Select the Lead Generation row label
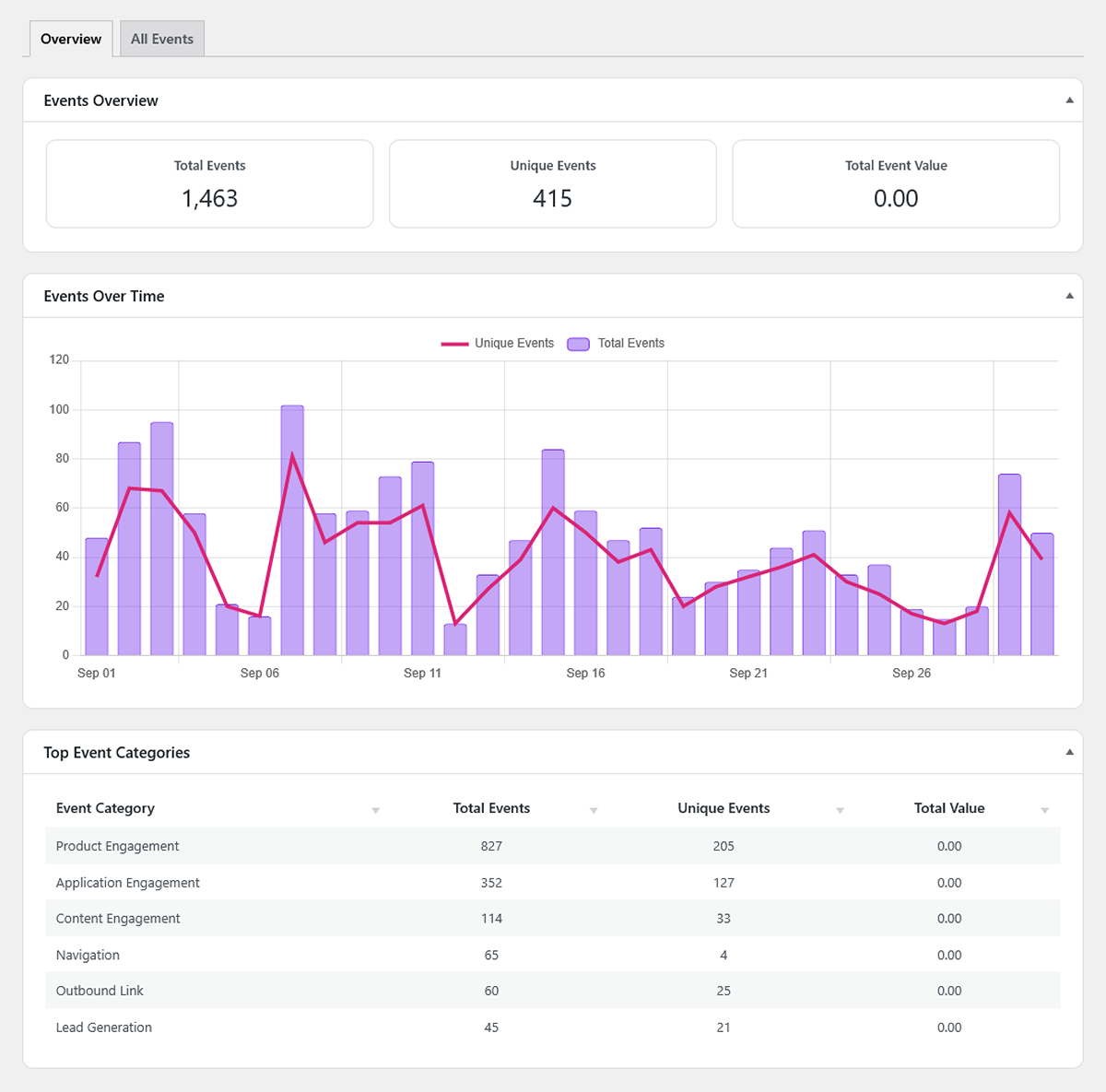The width and height of the screenshot is (1106, 1092). tap(103, 1027)
